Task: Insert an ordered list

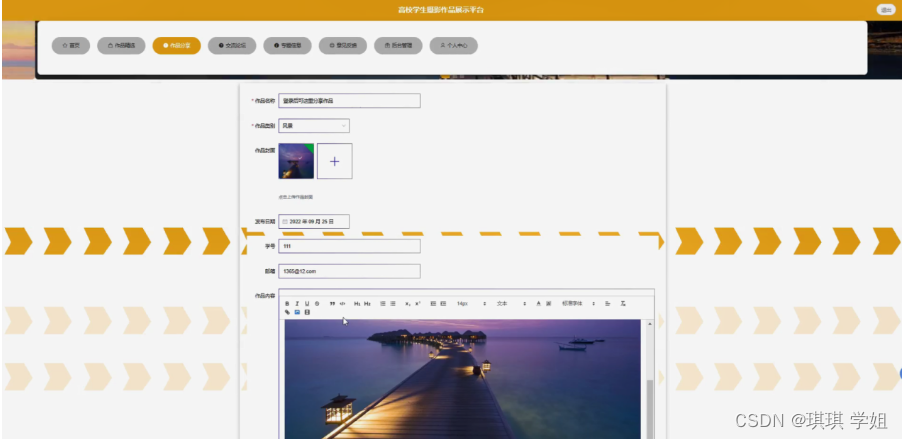Action: coord(383,304)
